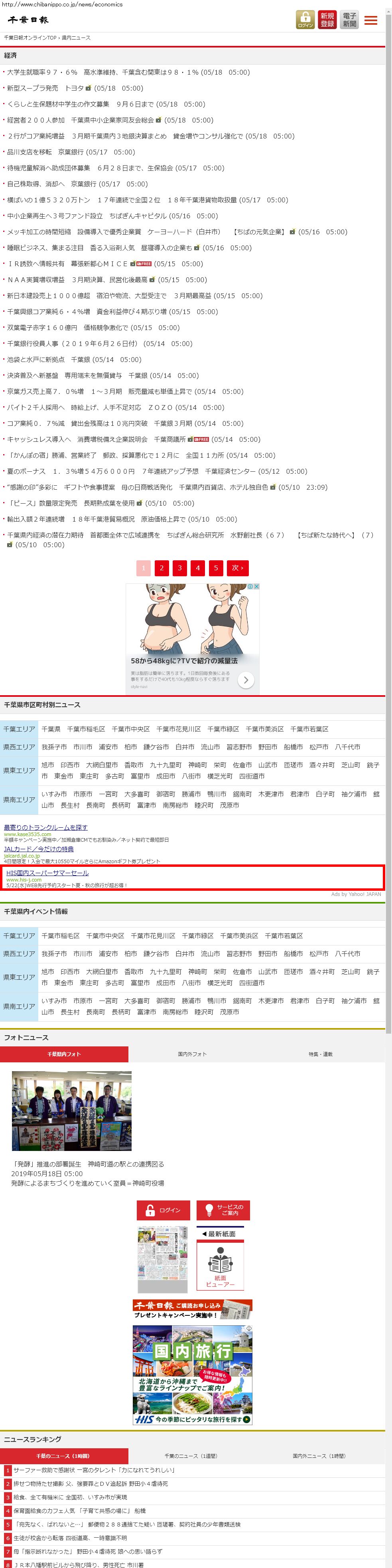Open 千葉県 link in 千葉エリア row
This screenshot has width=392, height=1568.
click(51, 729)
